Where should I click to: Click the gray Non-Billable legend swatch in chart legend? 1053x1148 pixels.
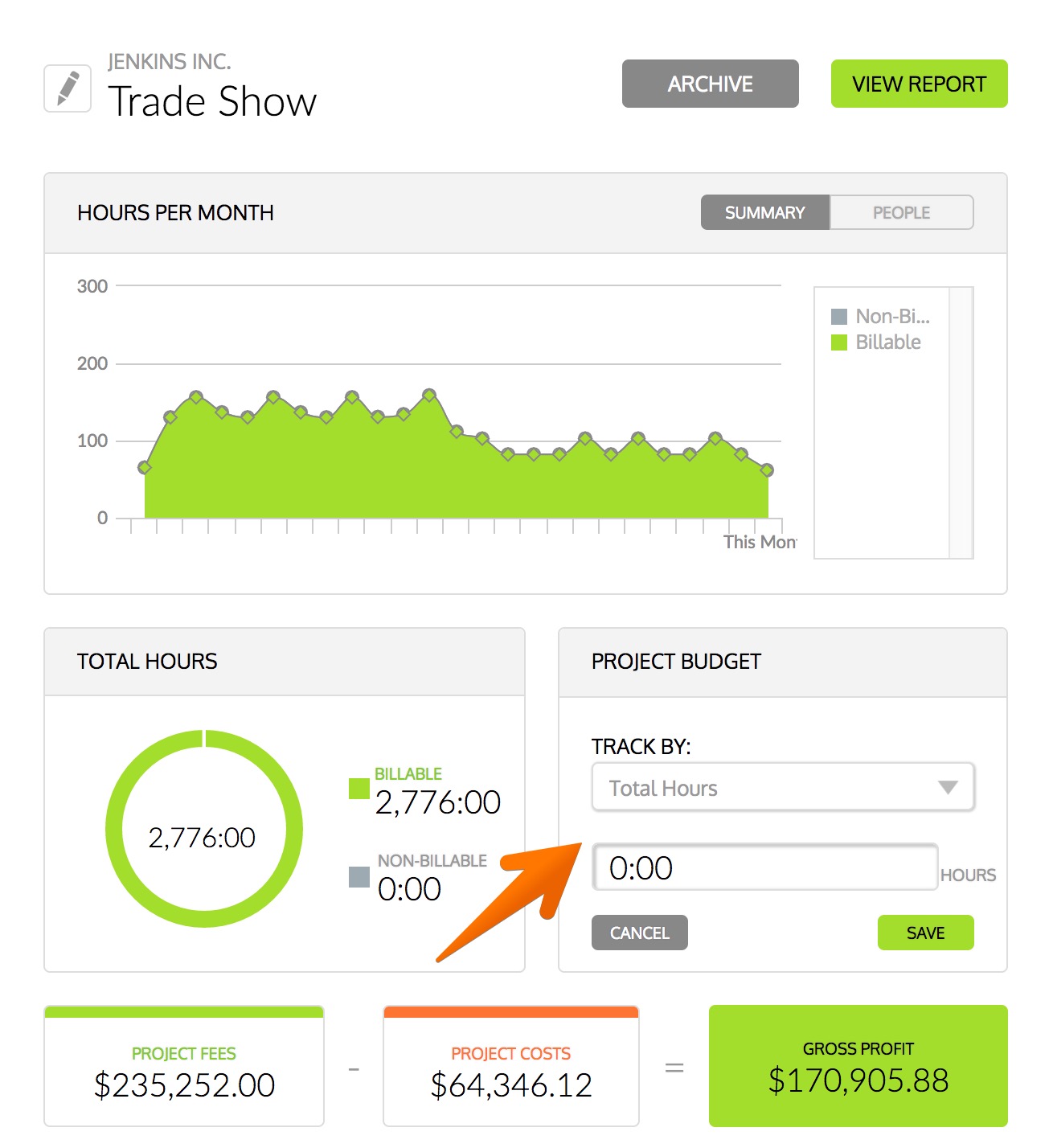pyautogui.click(x=839, y=317)
